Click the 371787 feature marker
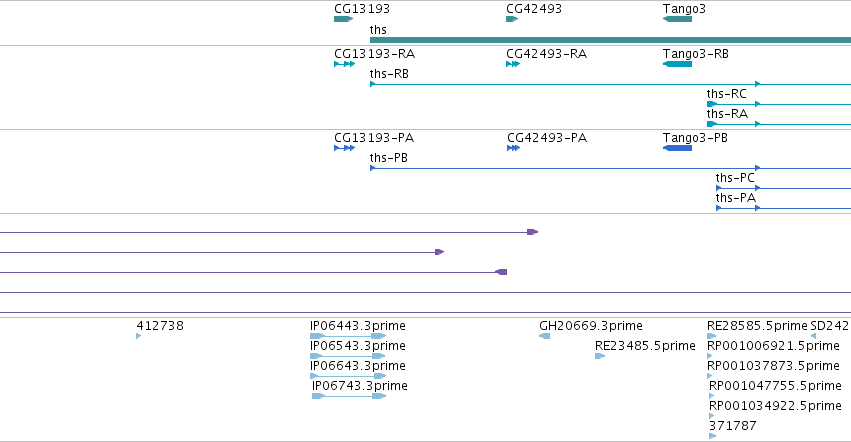This screenshot has width=851, height=442. (713, 436)
